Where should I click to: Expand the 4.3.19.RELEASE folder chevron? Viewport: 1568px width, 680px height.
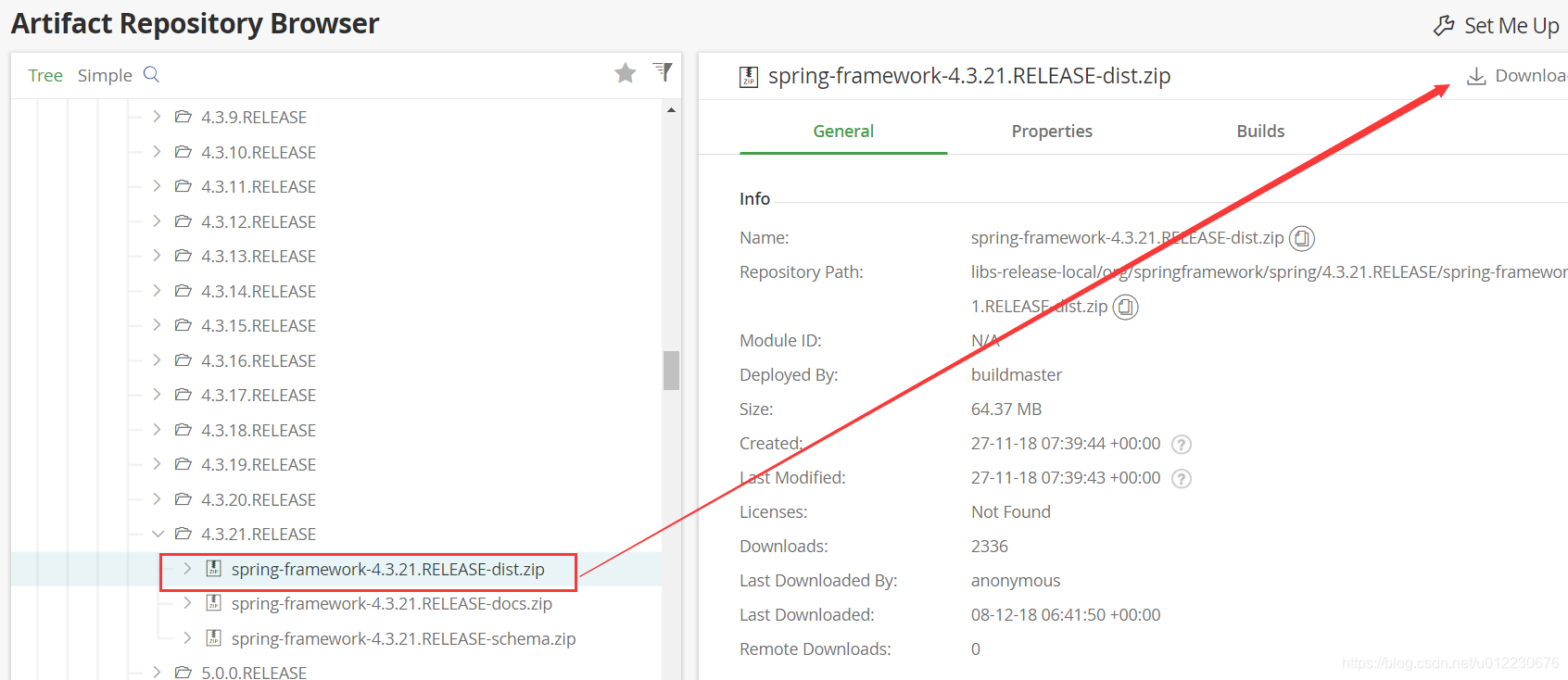[157, 464]
